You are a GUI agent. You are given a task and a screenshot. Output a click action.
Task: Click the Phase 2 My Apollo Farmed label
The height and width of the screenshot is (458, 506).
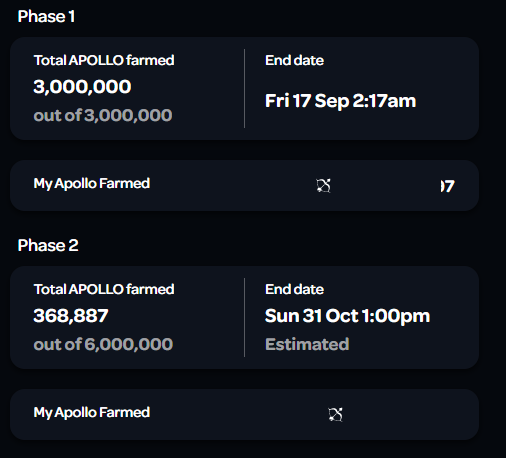coord(92,413)
